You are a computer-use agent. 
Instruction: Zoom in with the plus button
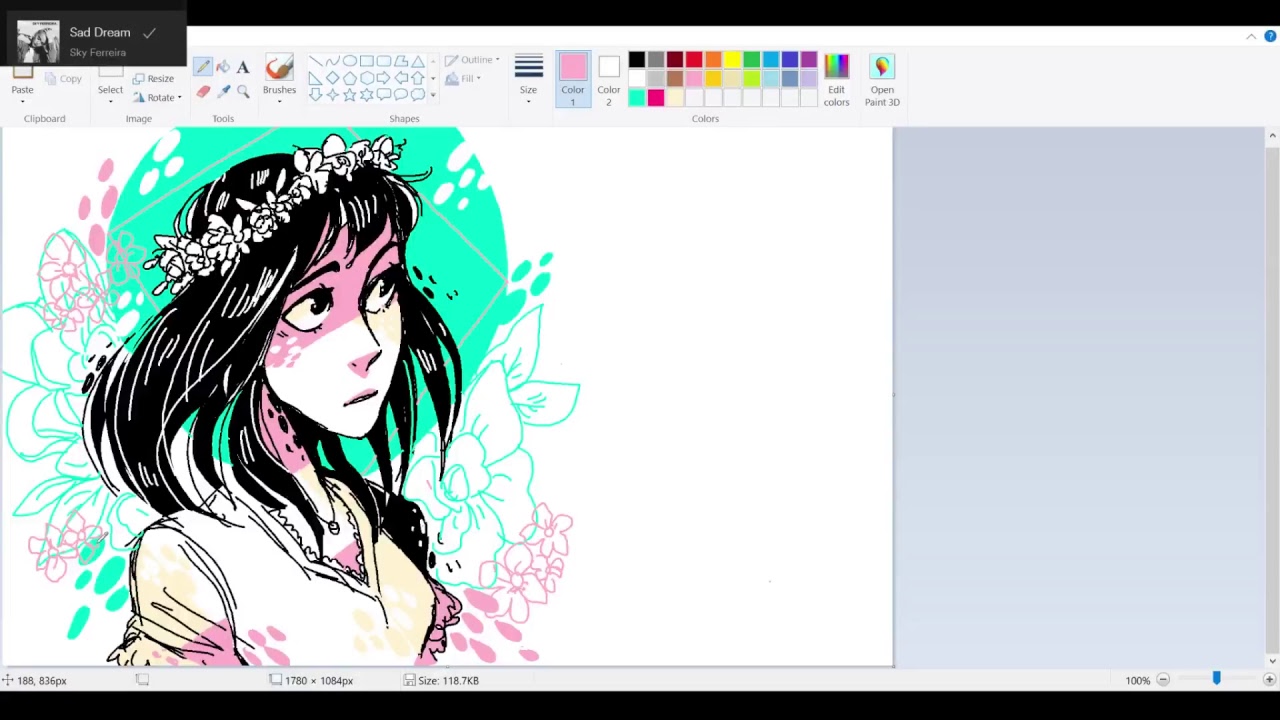1269,680
